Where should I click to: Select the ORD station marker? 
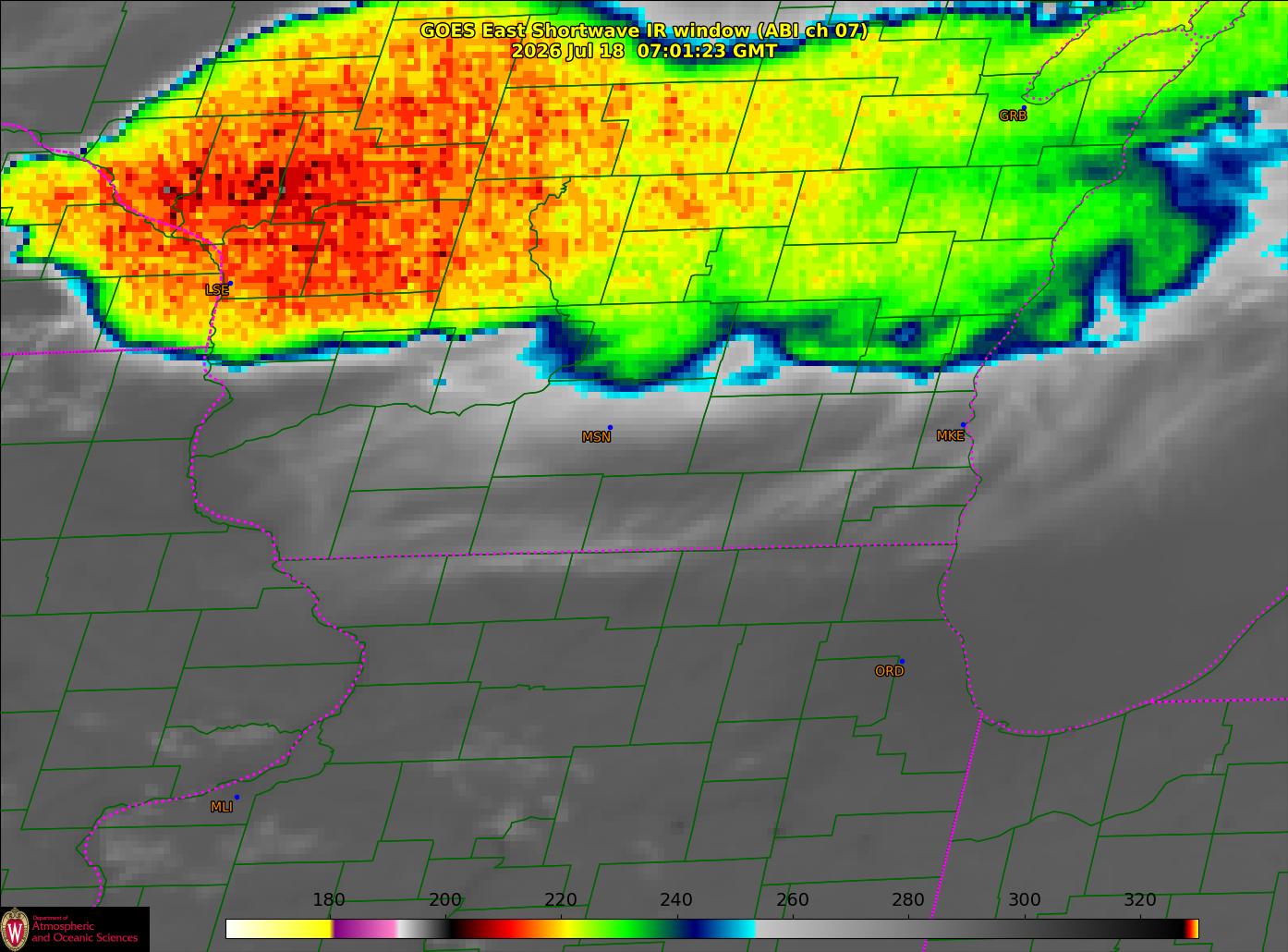tap(901, 662)
